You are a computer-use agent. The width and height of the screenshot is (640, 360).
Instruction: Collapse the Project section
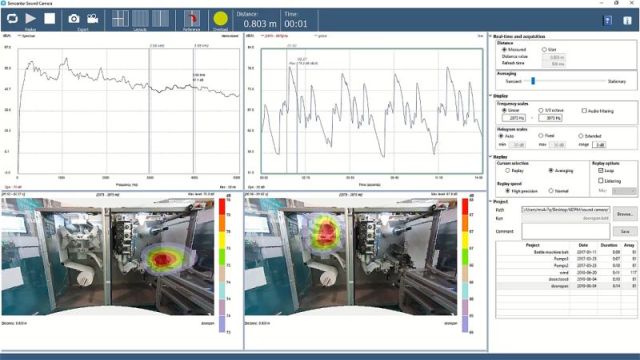(491, 202)
